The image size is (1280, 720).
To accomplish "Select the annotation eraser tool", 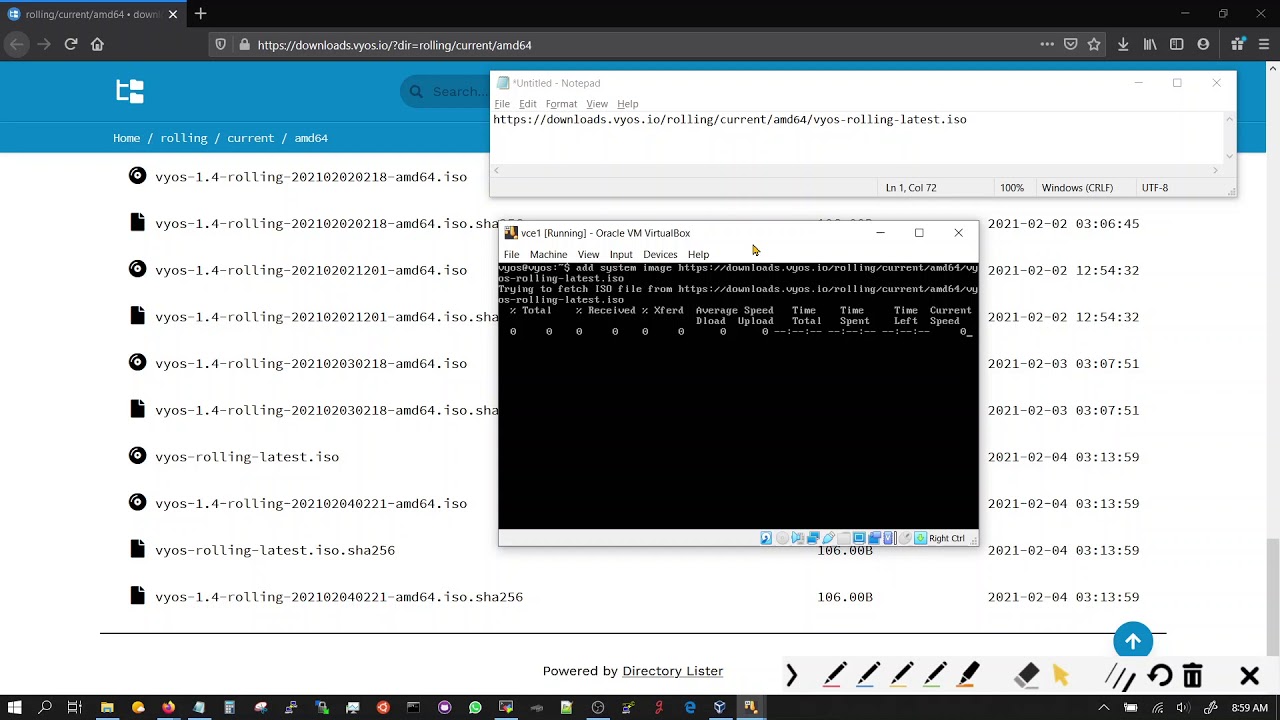I will (1027, 676).
